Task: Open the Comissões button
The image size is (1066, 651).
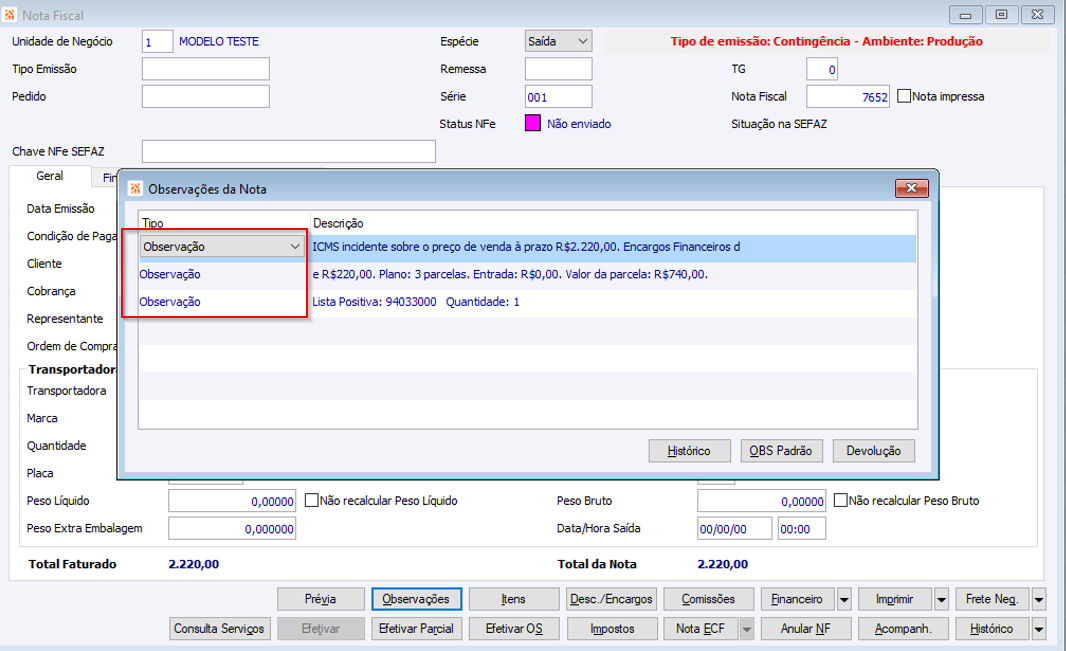Action: click(708, 599)
